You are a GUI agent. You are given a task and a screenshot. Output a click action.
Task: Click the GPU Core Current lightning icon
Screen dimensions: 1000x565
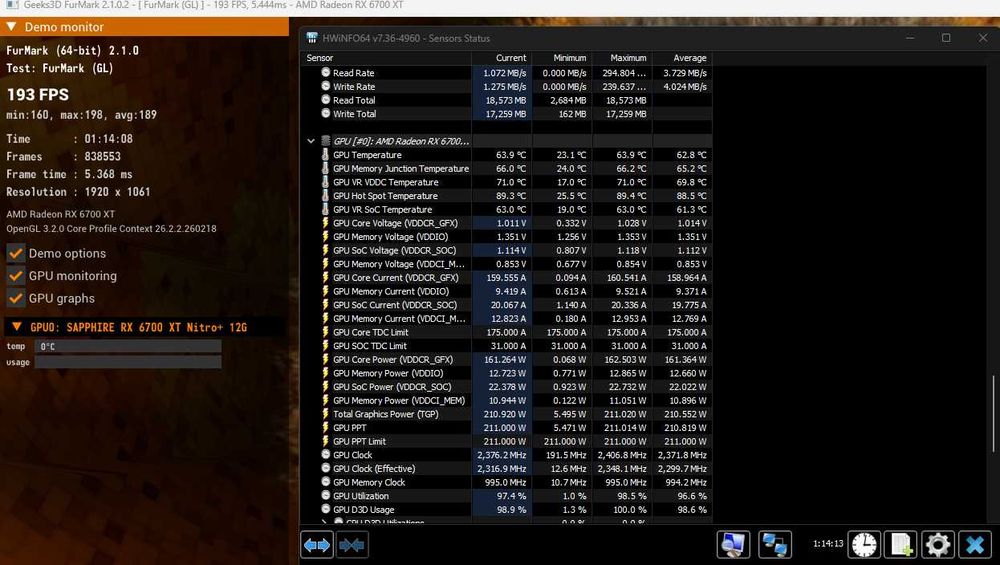tap(325, 277)
